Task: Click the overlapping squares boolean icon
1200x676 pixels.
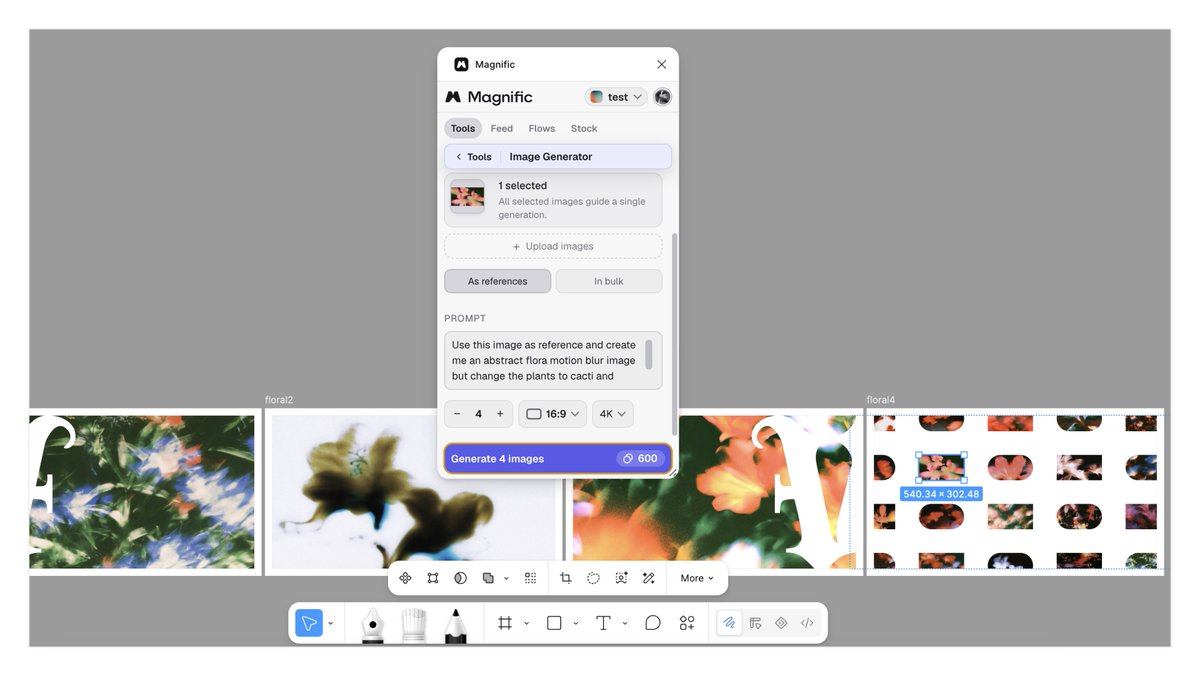Action: click(x=488, y=578)
